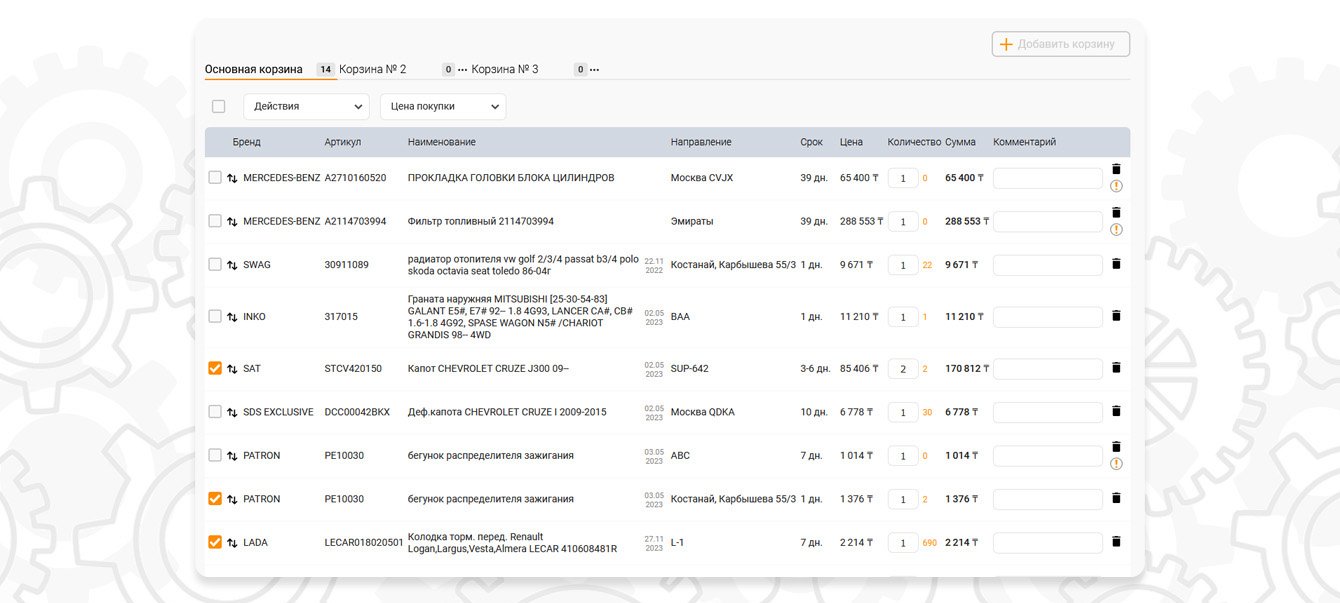The width and height of the screenshot is (1340, 603).
Task: Click the comment field for the INKO row
Action: tap(1047, 317)
